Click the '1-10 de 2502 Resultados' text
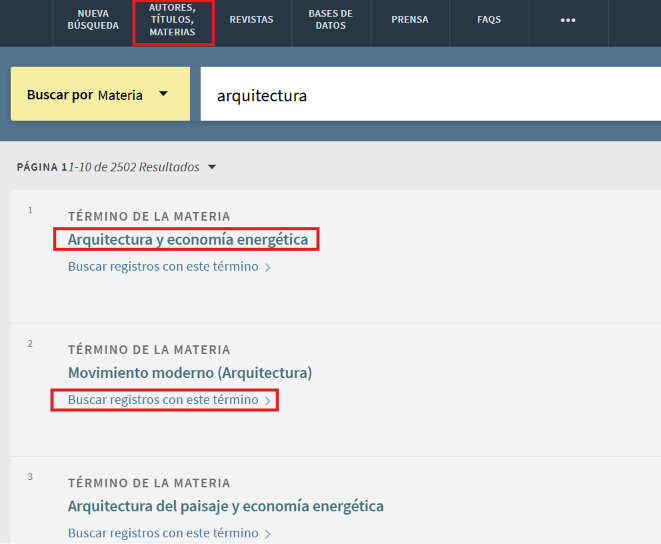 [134, 167]
